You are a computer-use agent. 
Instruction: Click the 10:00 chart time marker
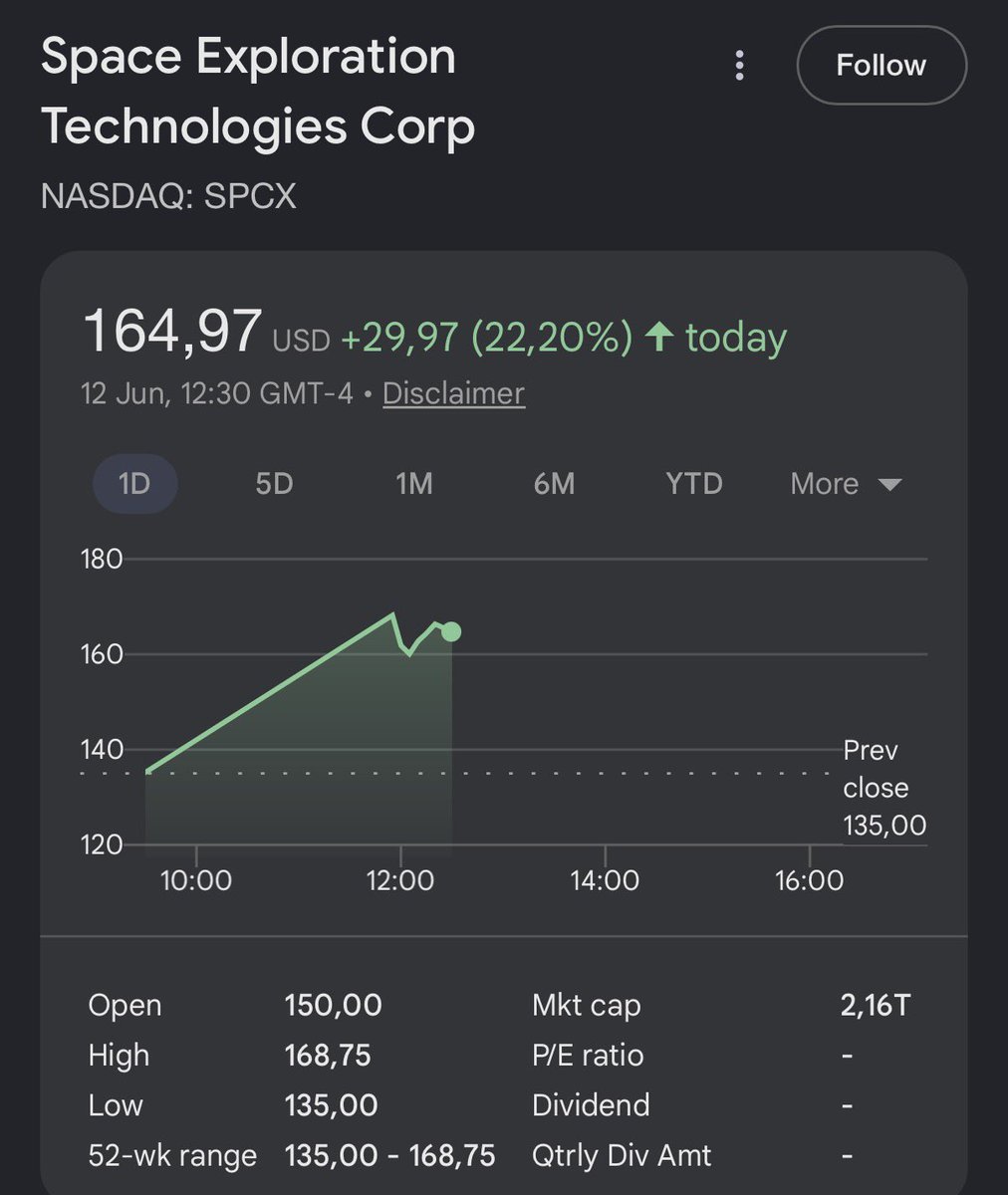[x=196, y=880]
